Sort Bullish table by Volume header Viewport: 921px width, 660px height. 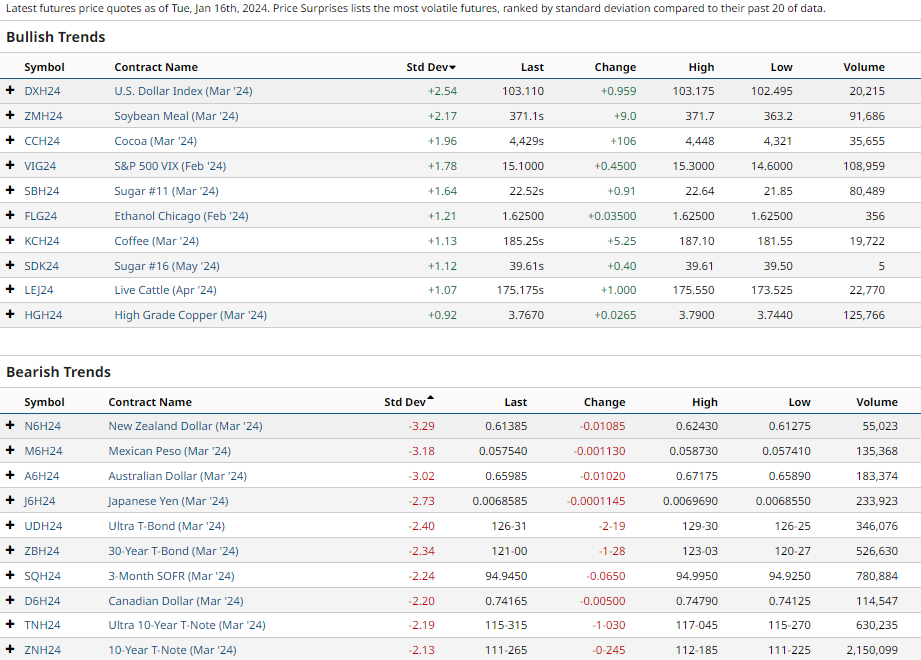(863, 67)
